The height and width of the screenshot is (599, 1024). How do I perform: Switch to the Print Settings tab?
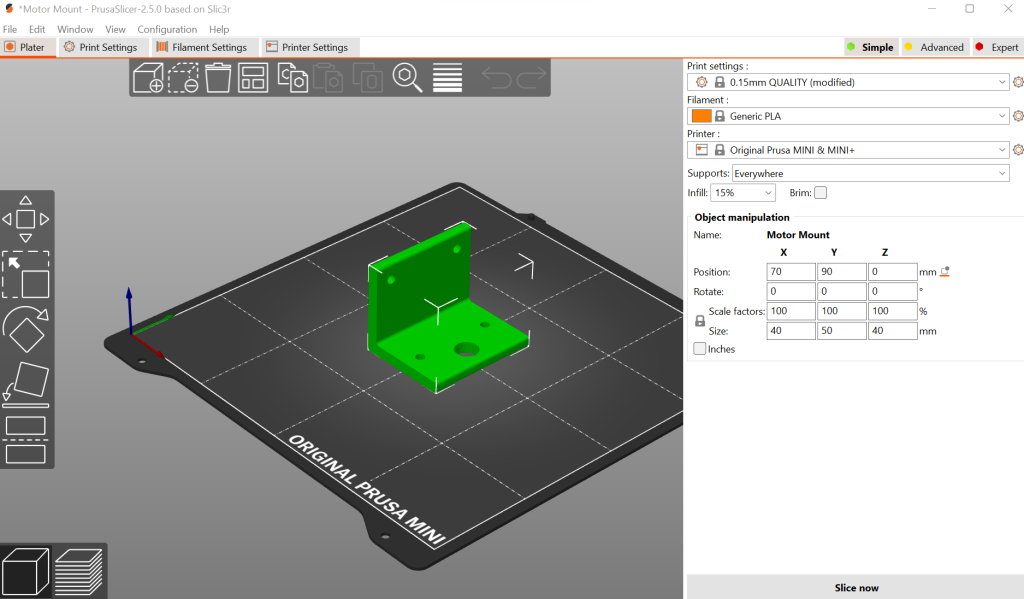click(x=101, y=47)
